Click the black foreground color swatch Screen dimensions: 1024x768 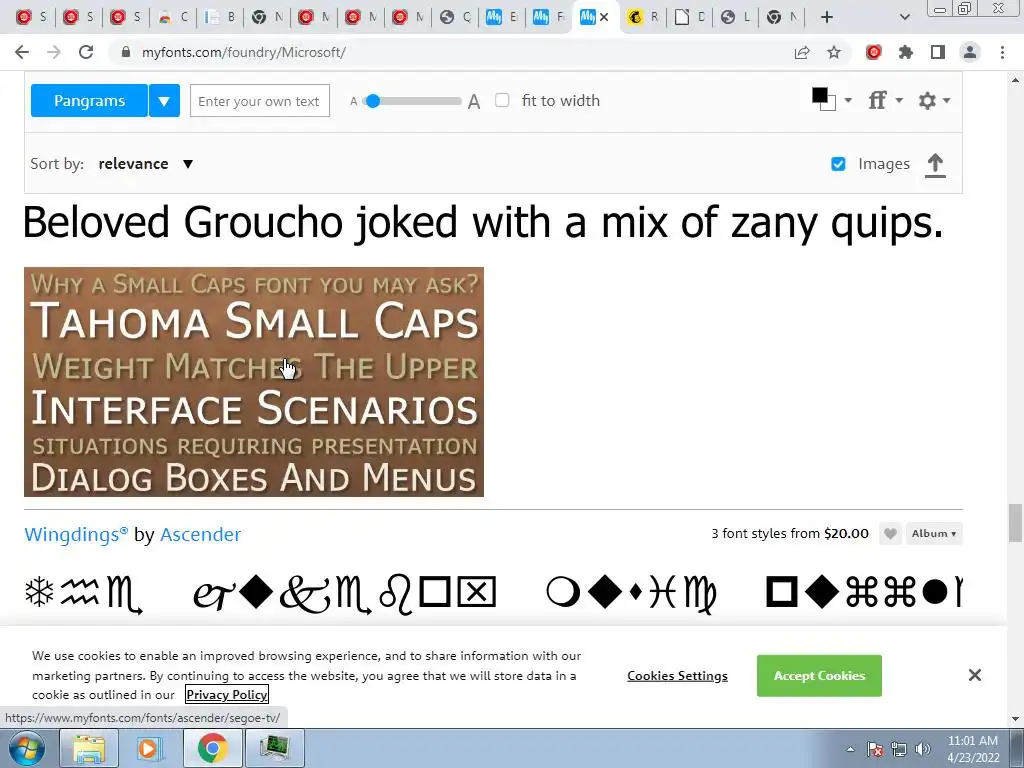819,96
